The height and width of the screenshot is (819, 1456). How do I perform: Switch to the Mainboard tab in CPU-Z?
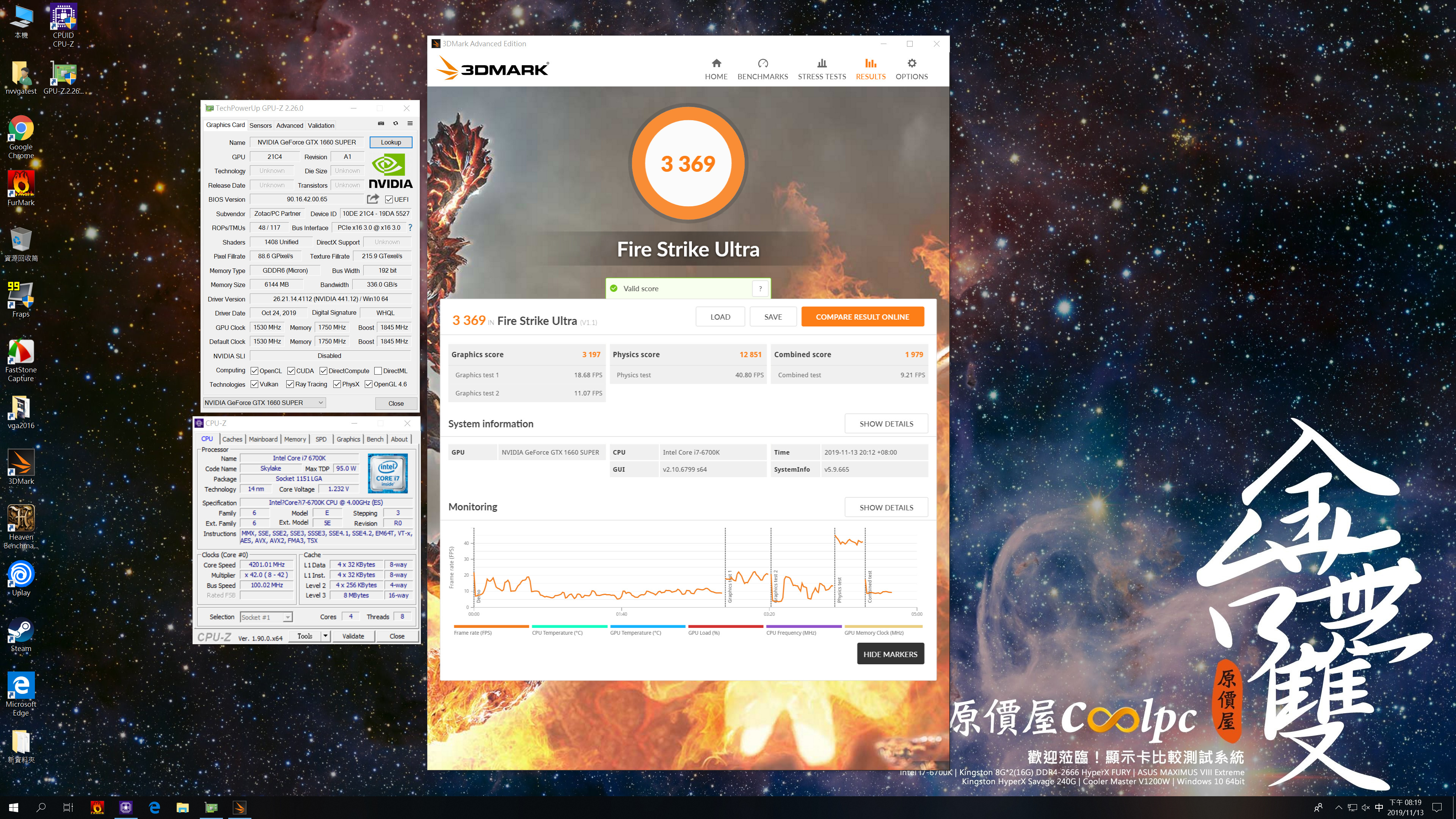(263, 439)
